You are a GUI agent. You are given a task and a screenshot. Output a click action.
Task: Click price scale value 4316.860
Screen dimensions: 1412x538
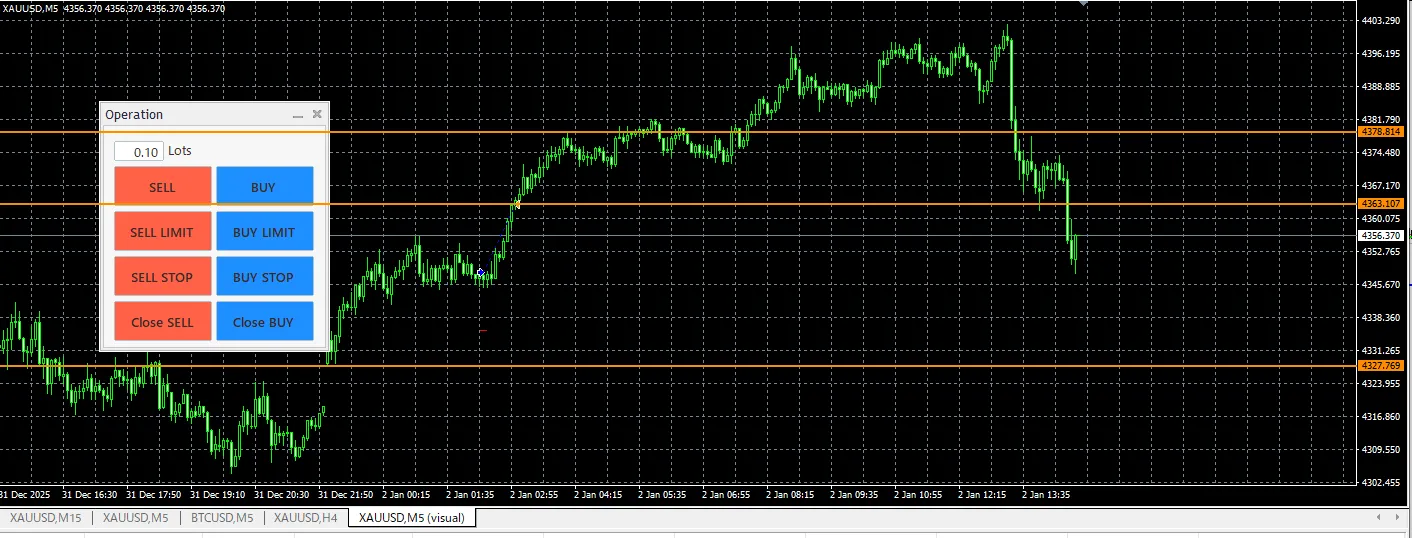[1383, 416]
